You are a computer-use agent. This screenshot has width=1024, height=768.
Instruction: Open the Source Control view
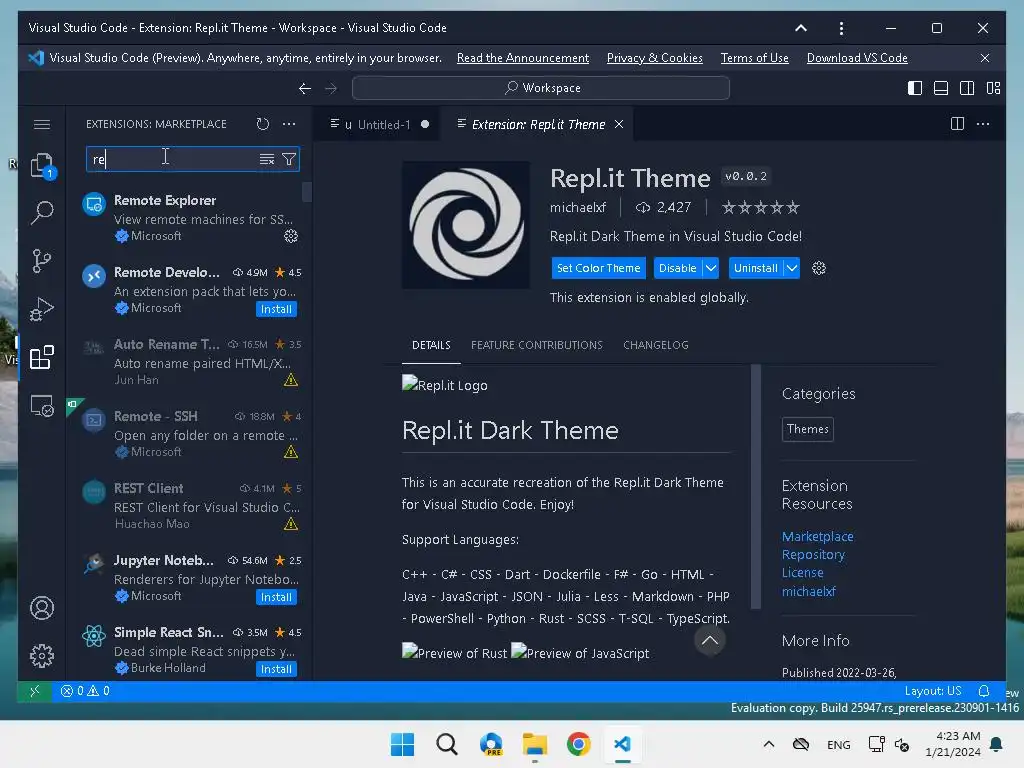(42, 261)
